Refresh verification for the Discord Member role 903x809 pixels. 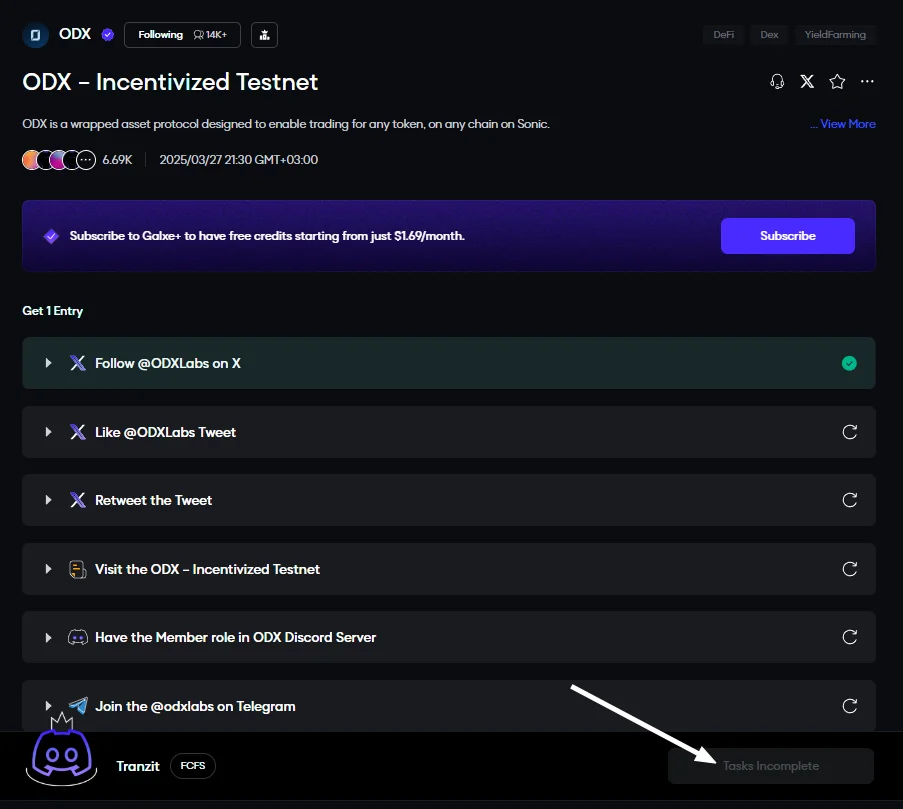[849, 637]
